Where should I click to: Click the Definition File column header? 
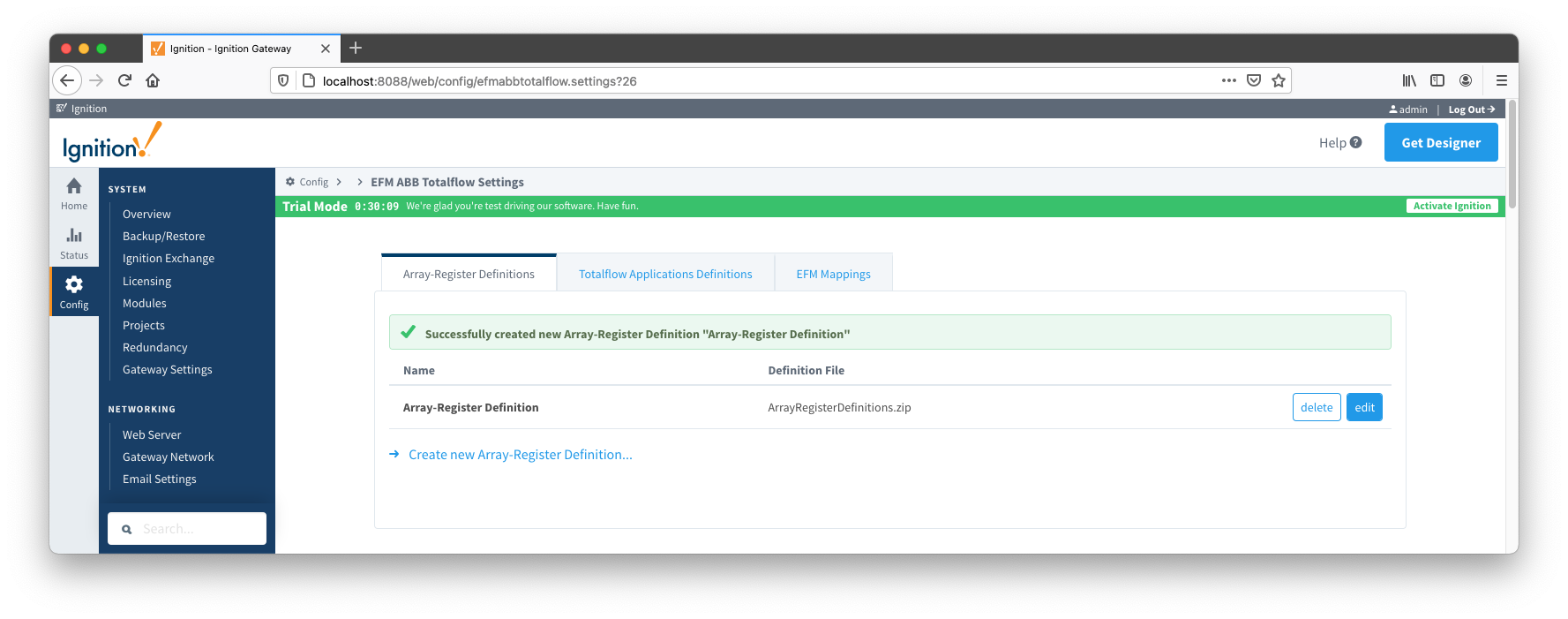tap(806, 370)
